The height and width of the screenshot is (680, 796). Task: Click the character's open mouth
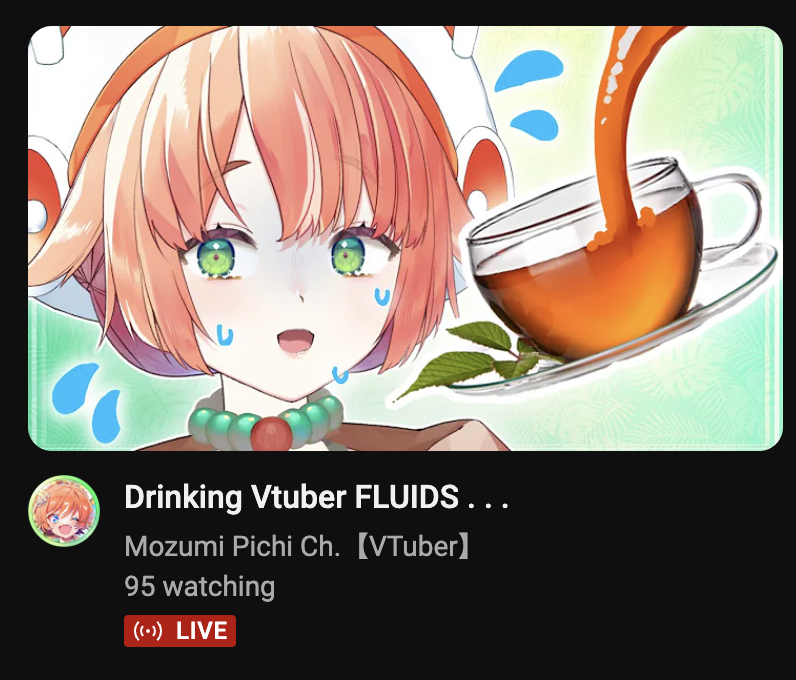[x=295, y=340]
